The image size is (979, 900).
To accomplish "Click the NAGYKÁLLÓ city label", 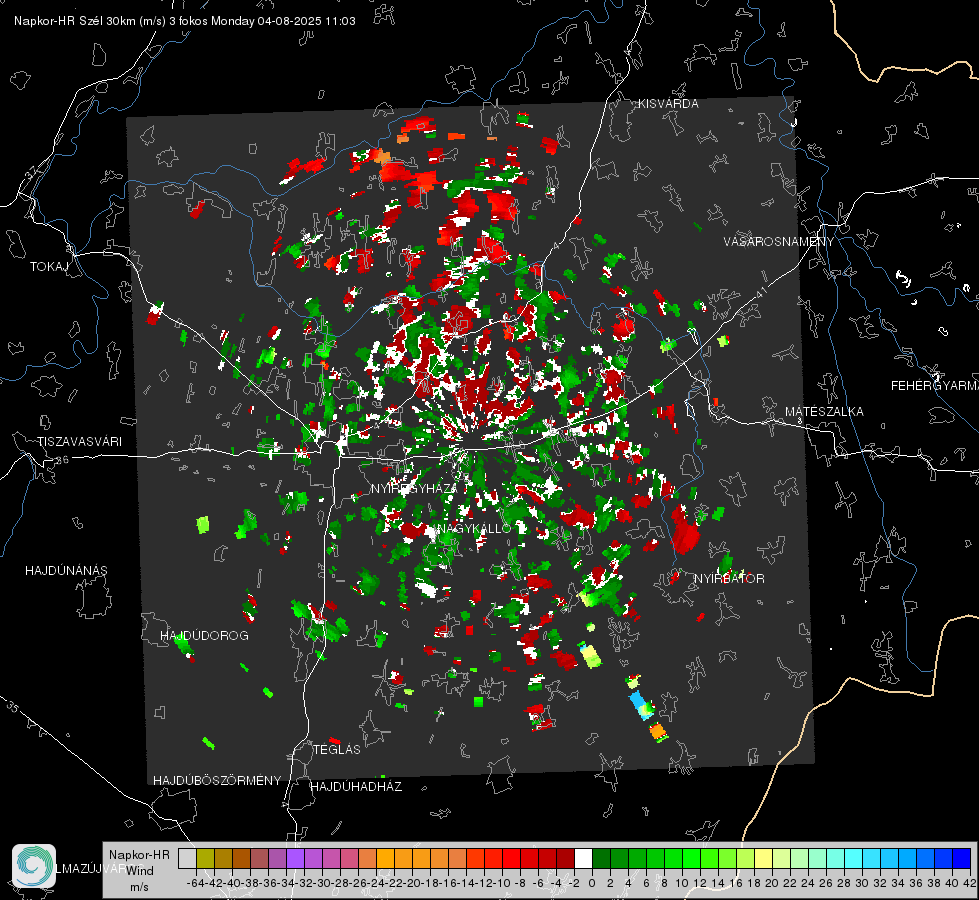I will [475, 529].
